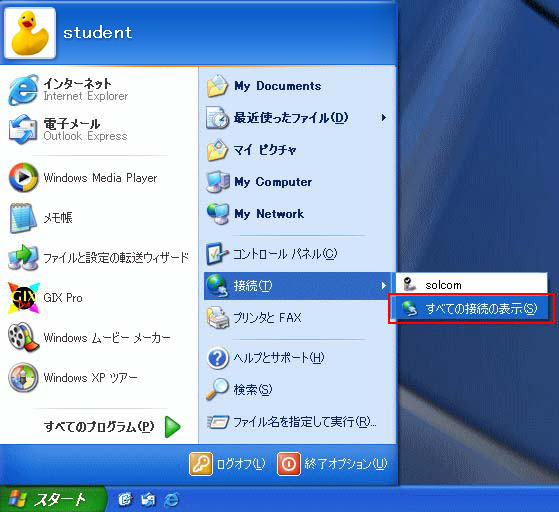Viewport: 559px width, 512px height.
Task: Expand すべてのプログラム green arrow
Action: pos(173,426)
